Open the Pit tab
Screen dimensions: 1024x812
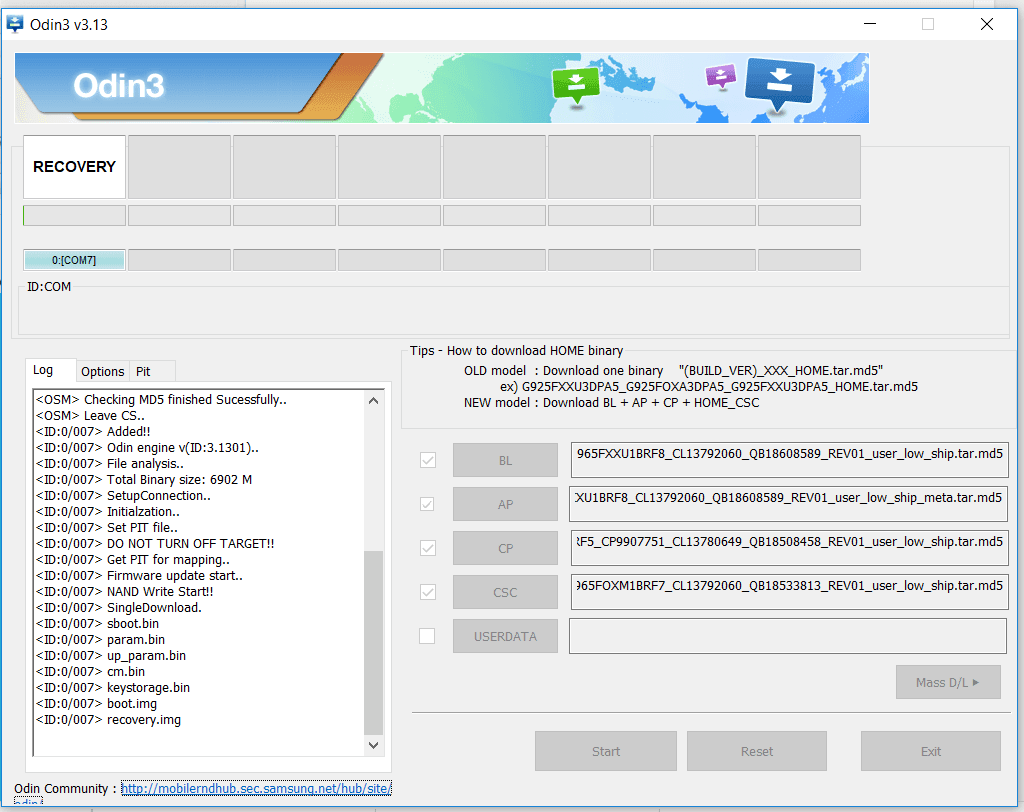point(152,372)
